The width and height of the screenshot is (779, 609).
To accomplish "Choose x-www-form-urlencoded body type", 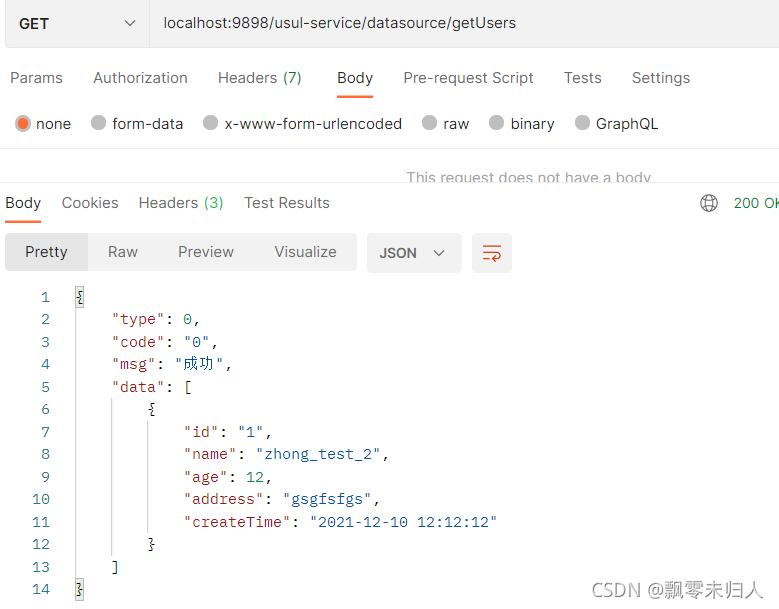I will click(211, 123).
